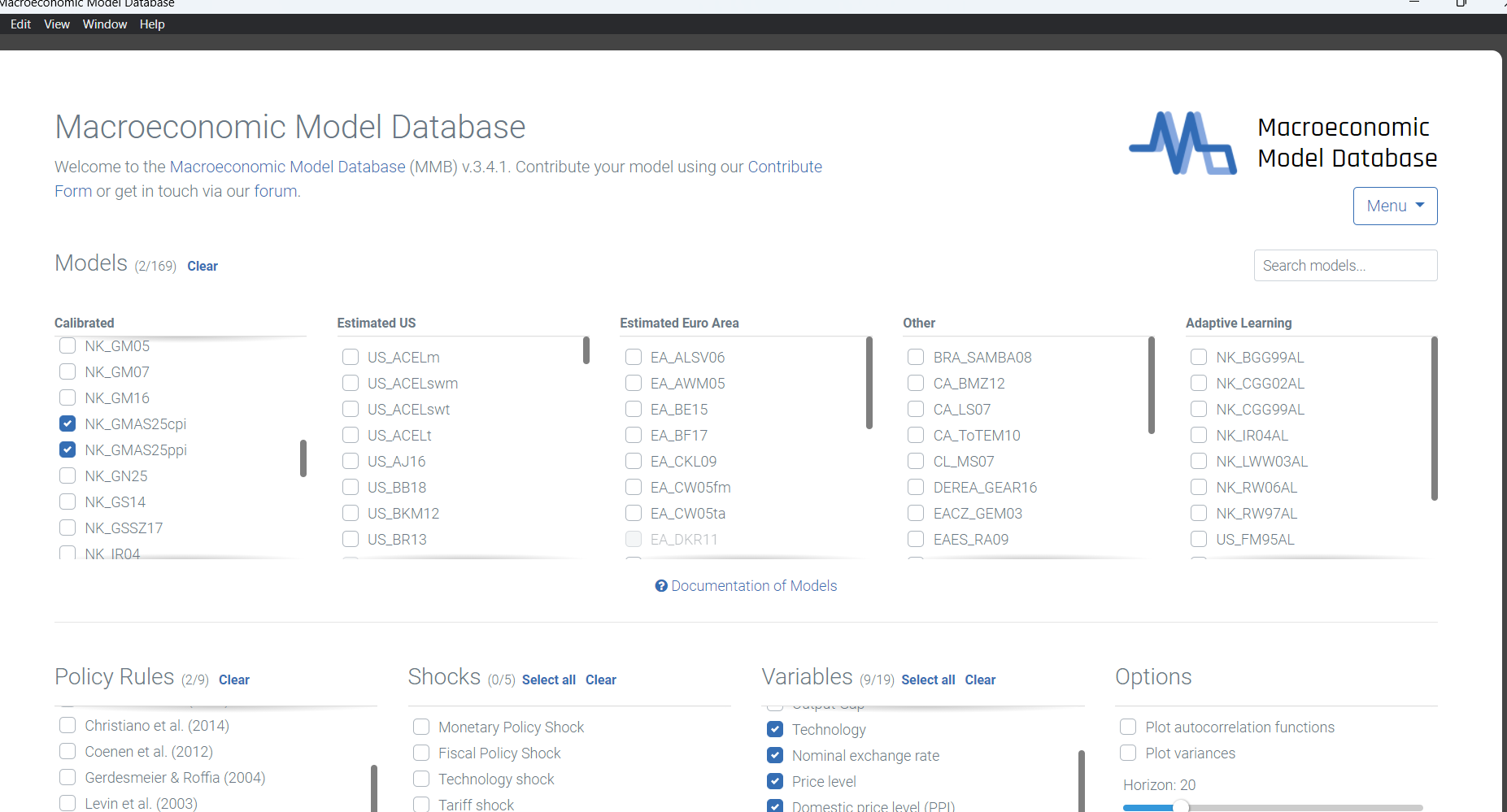The width and height of the screenshot is (1507, 812).
Task: Open the View menu
Action: [x=57, y=24]
